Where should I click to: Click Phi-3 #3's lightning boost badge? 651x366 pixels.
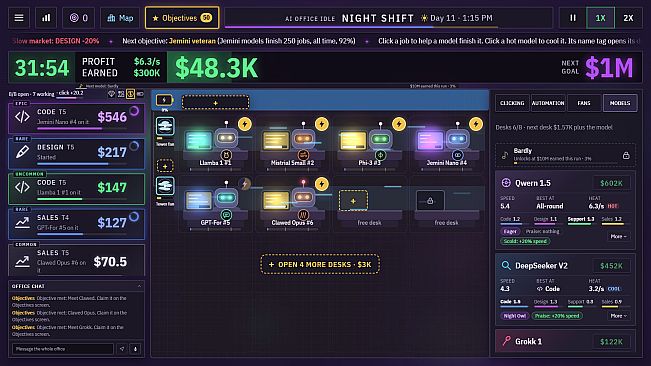coord(399,124)
